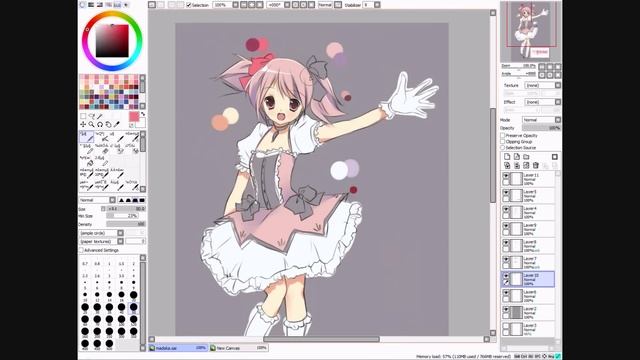Click the Undo arrow in top toolbar
Screen dimensions: 640x360
[x=152, y=5]
